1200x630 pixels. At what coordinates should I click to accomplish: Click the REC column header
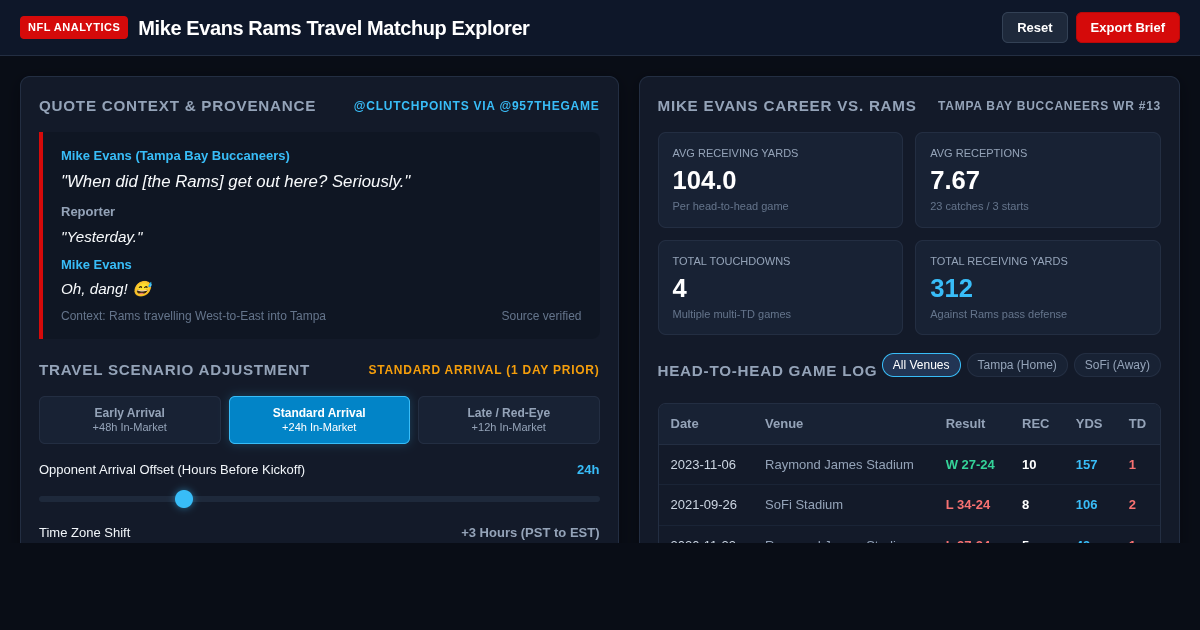coord(1036,424)
